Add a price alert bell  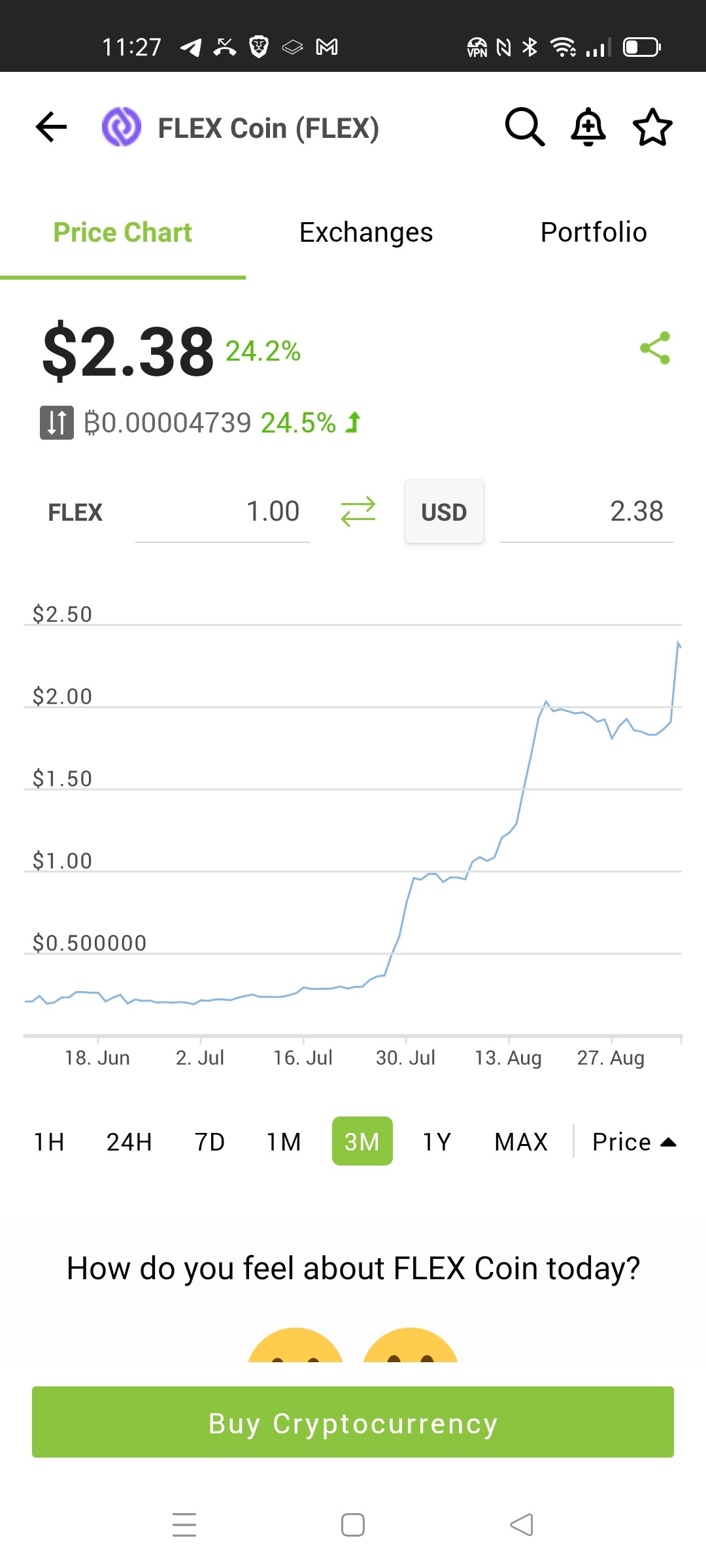pyautogui.click(x=588, y=127)
